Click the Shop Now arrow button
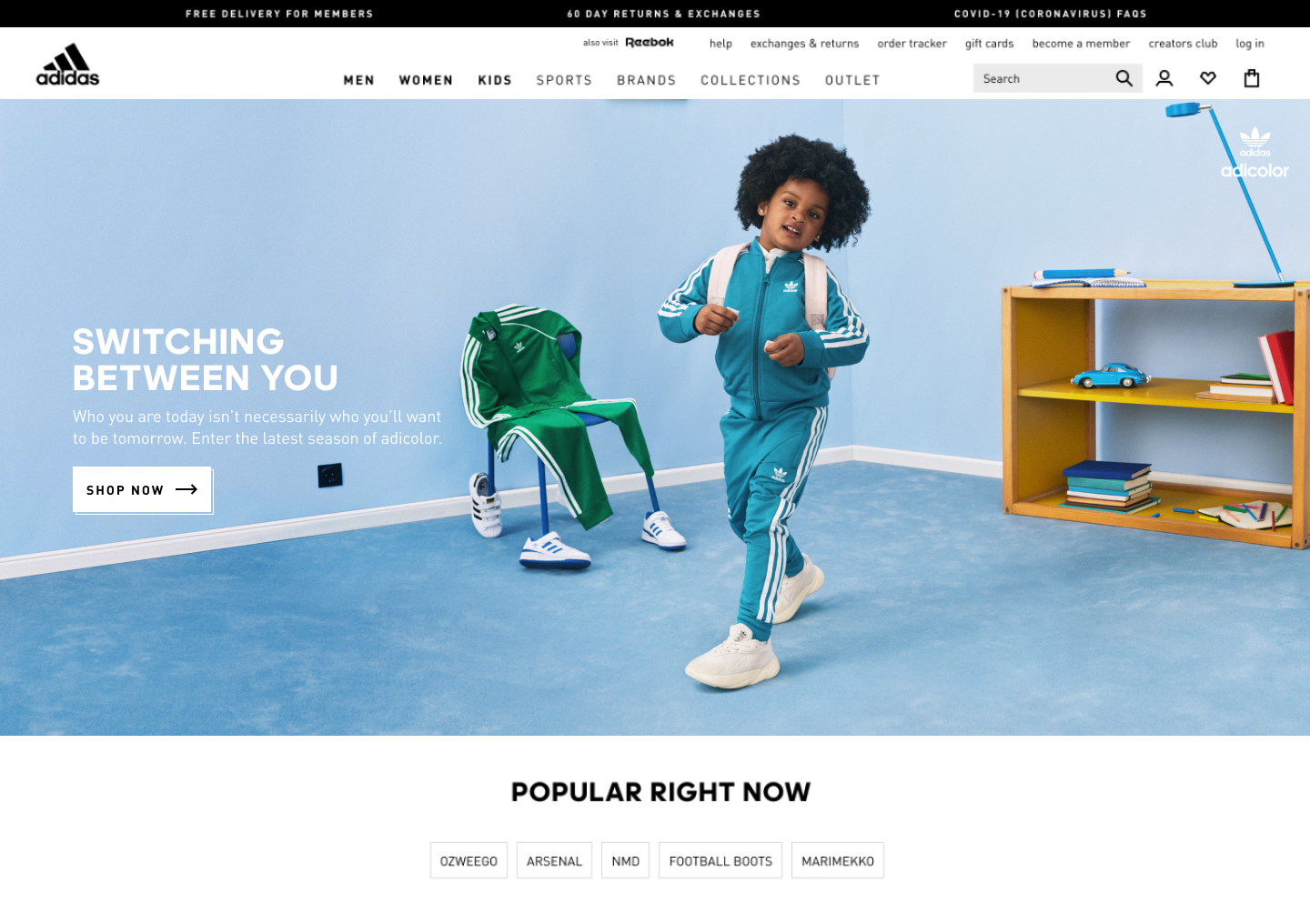 [x=142, y=489]
